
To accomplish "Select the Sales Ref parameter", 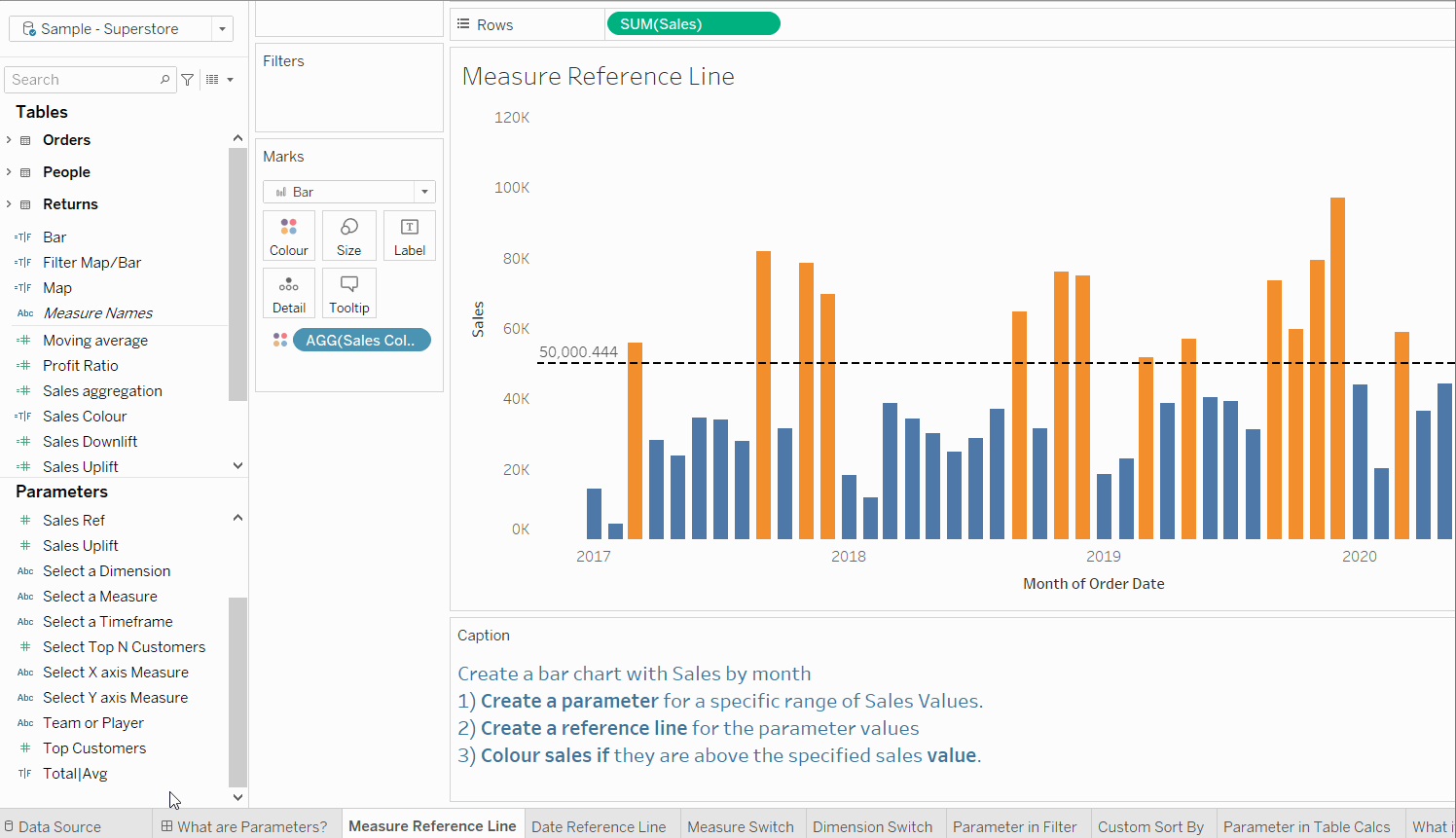I will 74,521.
